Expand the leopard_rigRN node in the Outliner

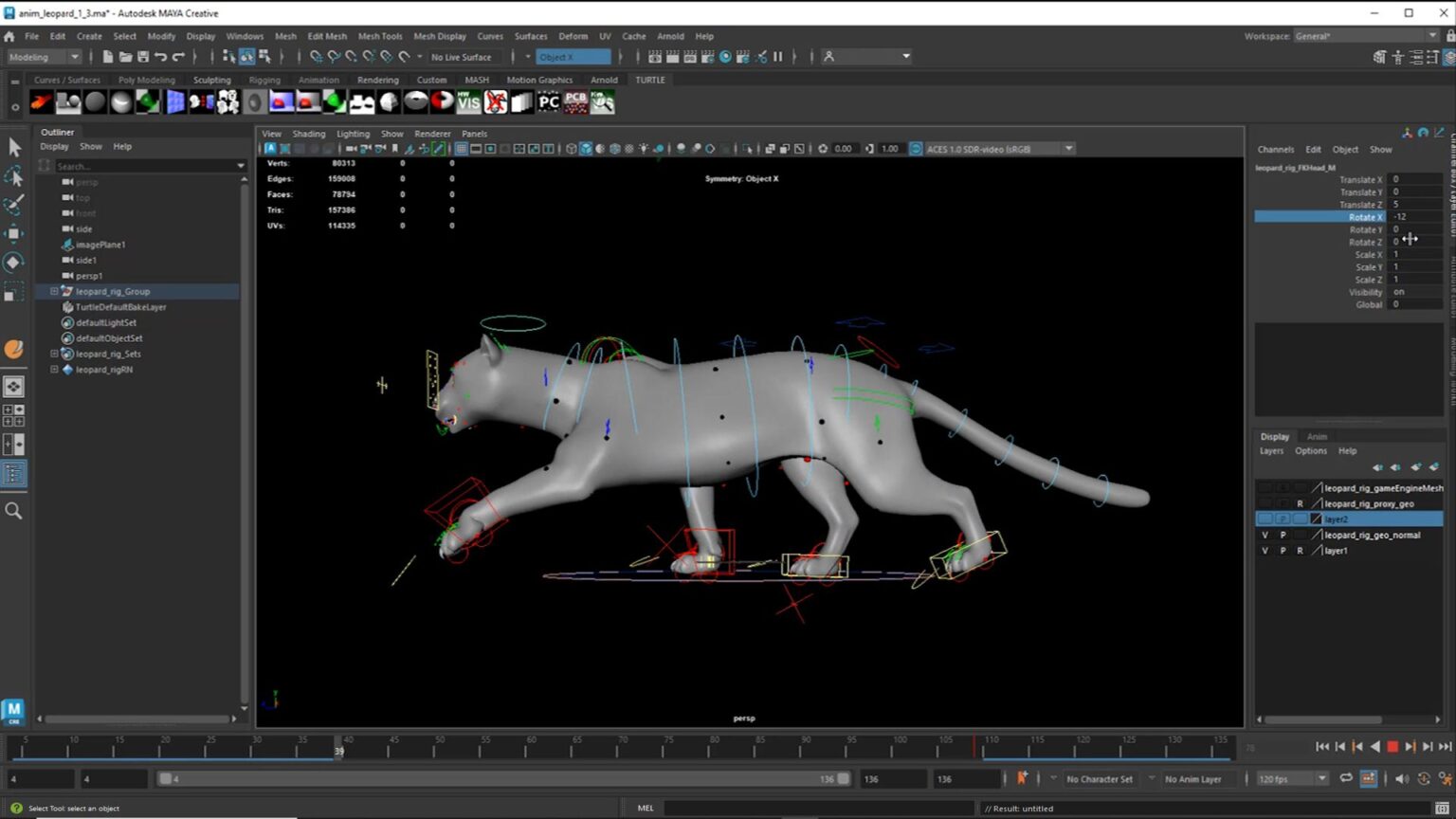pos(54,369)
